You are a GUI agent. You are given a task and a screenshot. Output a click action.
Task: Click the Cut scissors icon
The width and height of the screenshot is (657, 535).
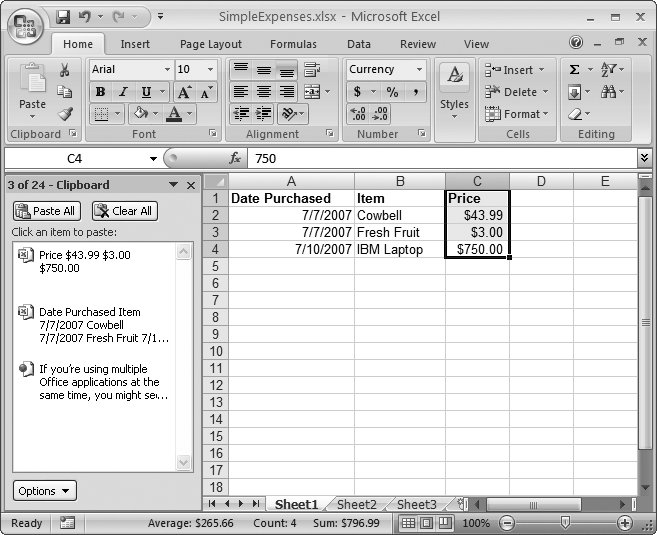coord(65,70)
